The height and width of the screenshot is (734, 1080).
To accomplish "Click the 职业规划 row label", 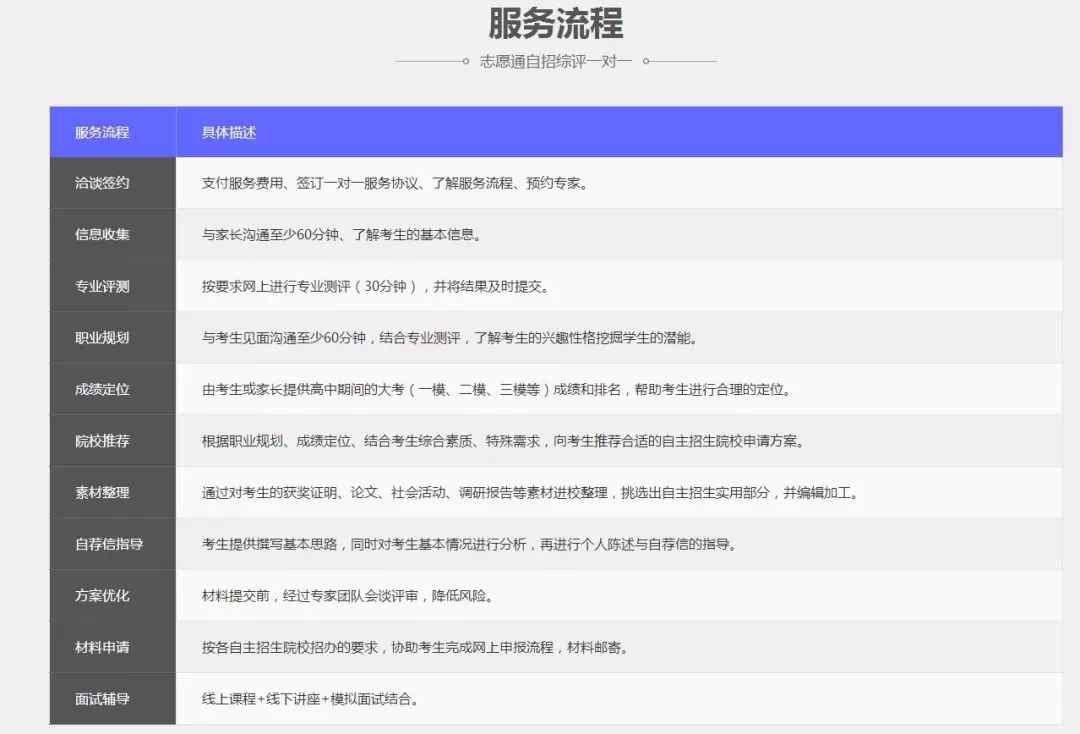I will (102, 338).
